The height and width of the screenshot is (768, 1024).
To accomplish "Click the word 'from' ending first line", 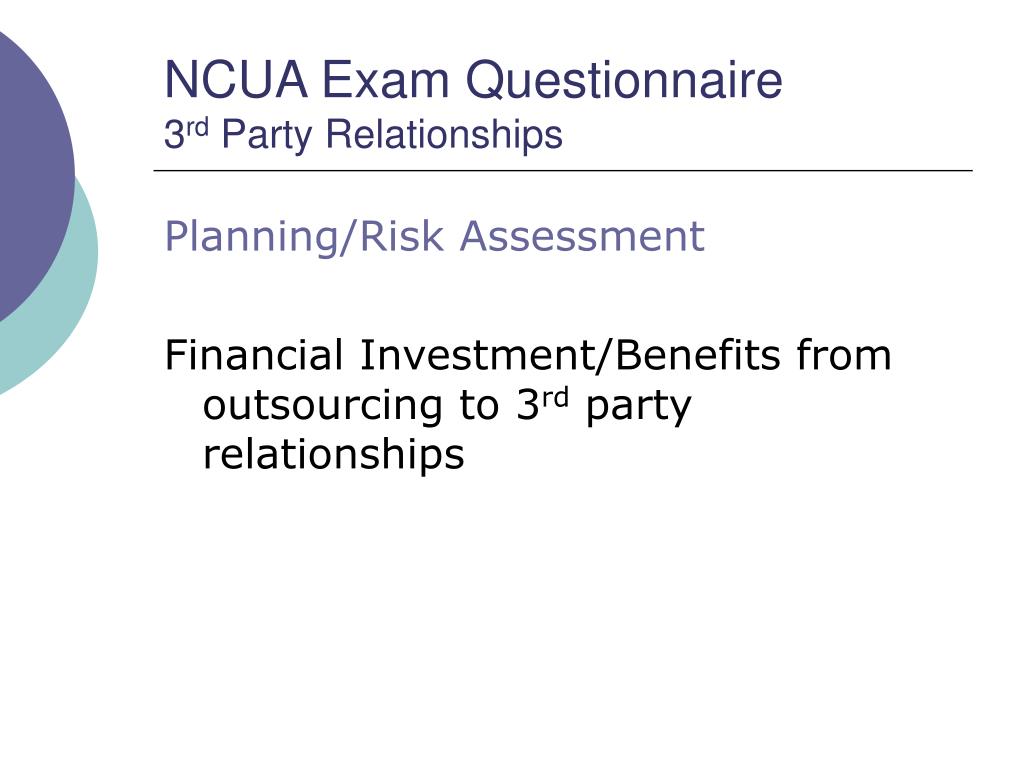I will 844,355.
